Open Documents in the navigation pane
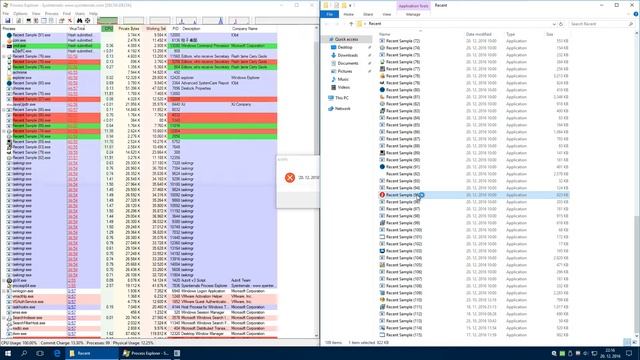This screenshot has height=360, width=640. coord(348,63)
